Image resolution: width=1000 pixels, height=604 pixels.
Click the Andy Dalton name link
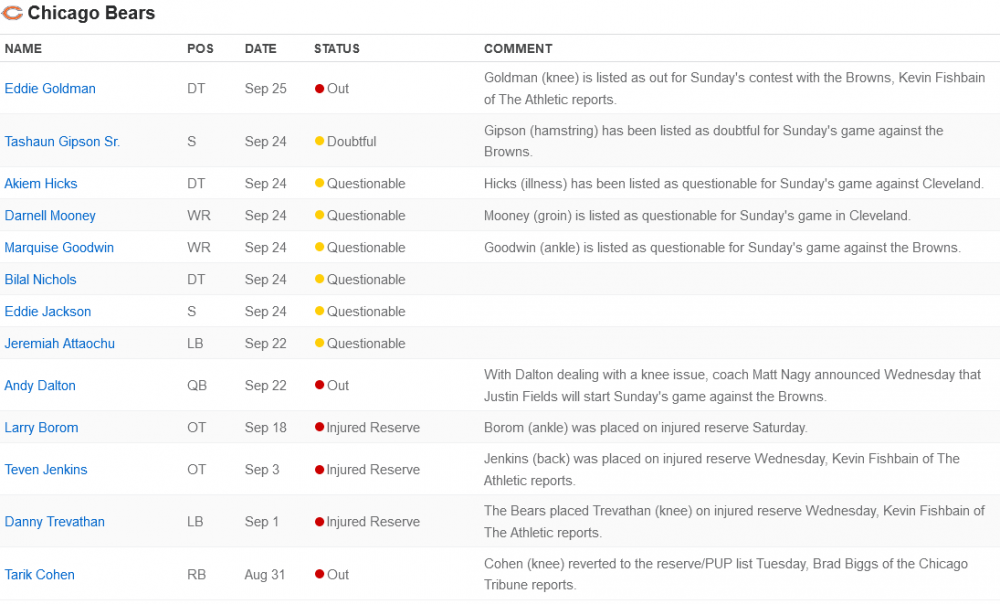(x=40, y=386)
